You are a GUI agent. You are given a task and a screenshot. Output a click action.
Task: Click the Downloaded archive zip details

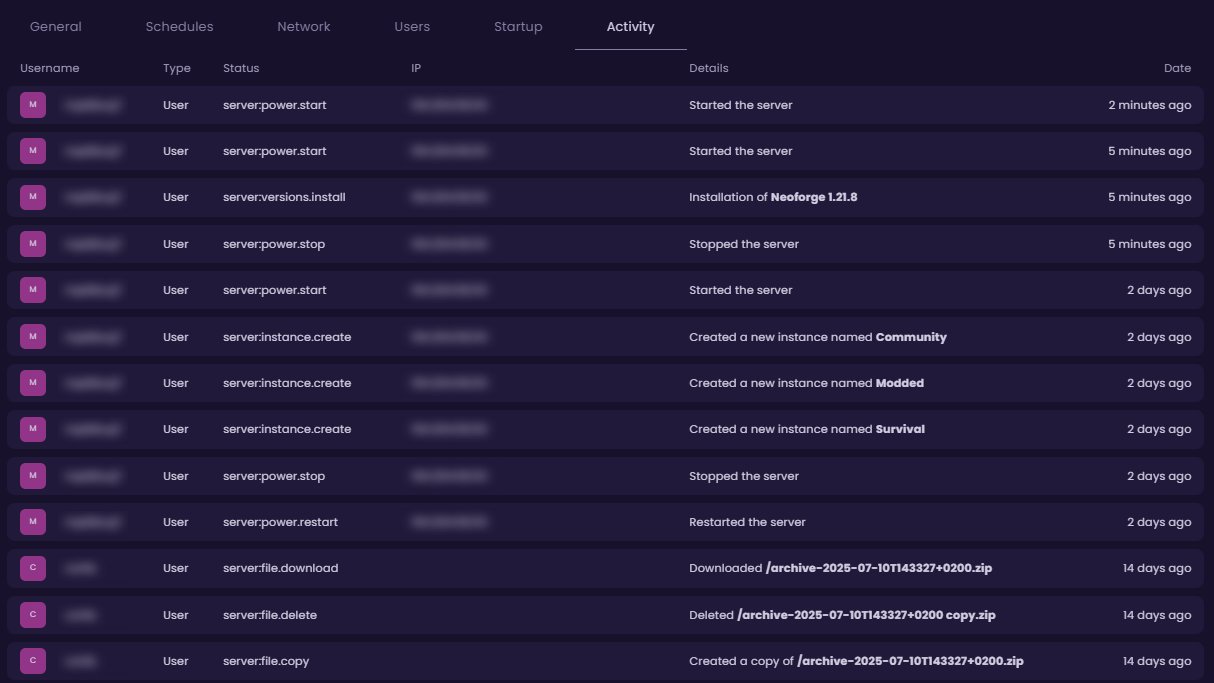click(x=841, y=568)
